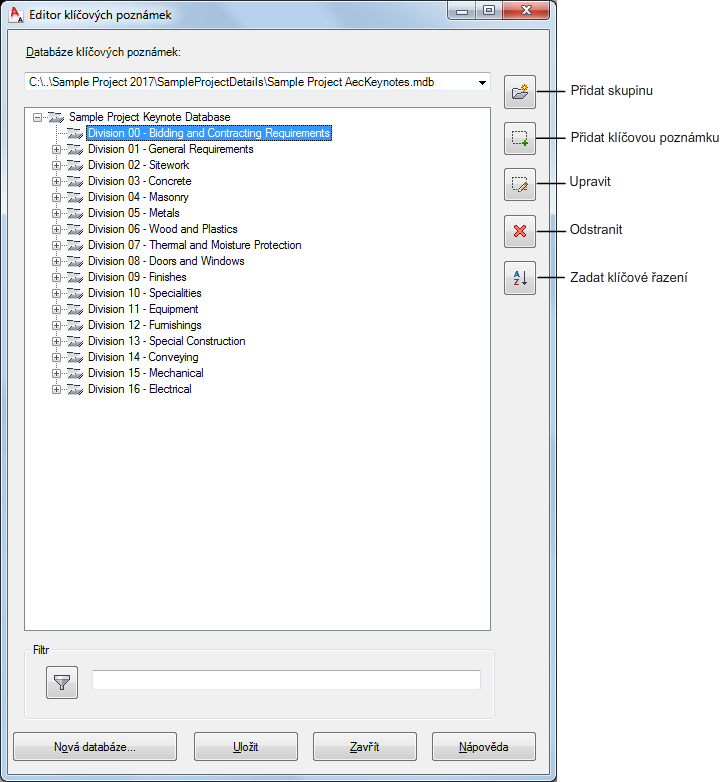Expand Division 10 - Specialities node

(56, 293)
